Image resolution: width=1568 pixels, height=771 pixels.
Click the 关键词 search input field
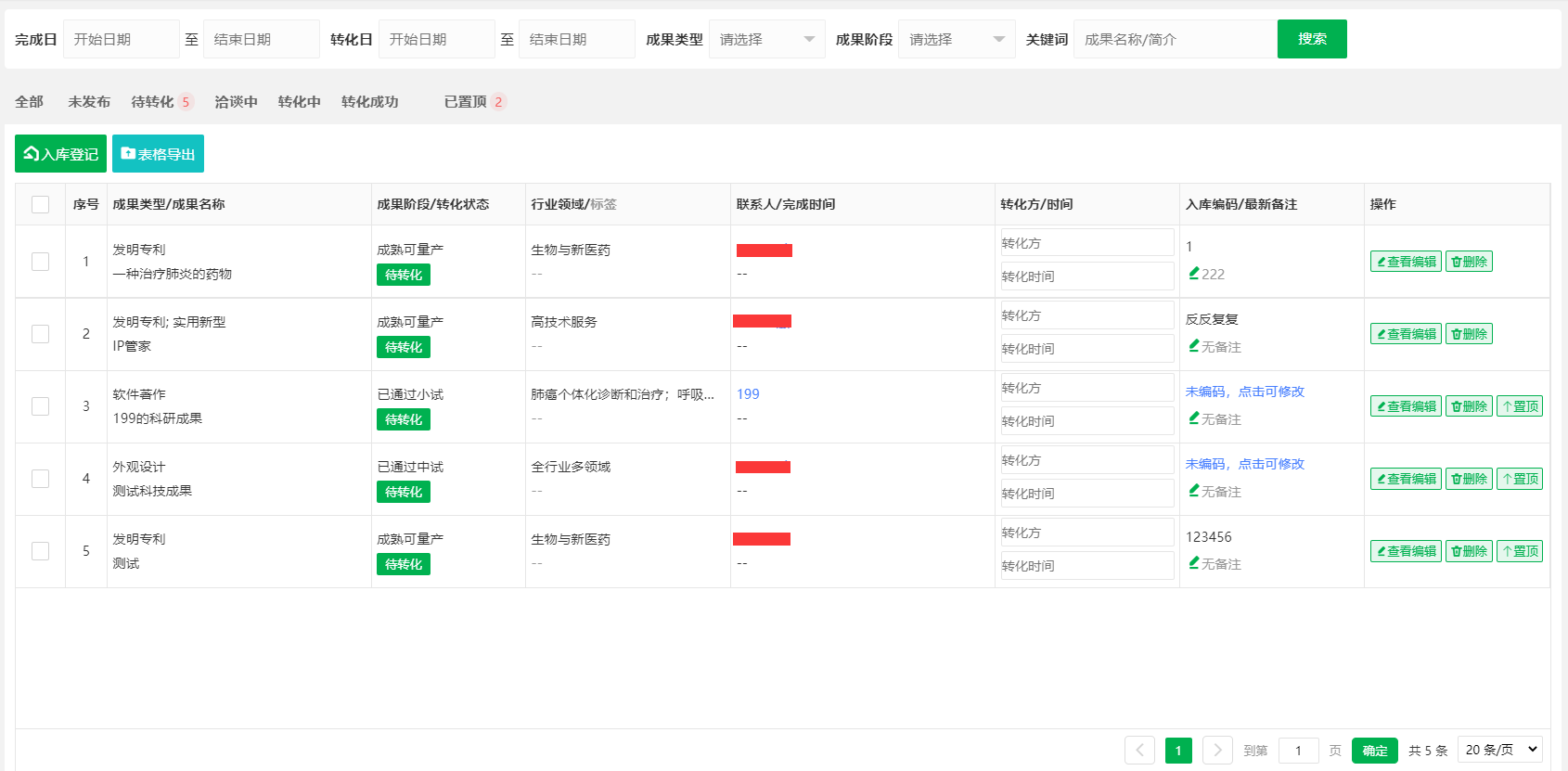(1174, 39)
